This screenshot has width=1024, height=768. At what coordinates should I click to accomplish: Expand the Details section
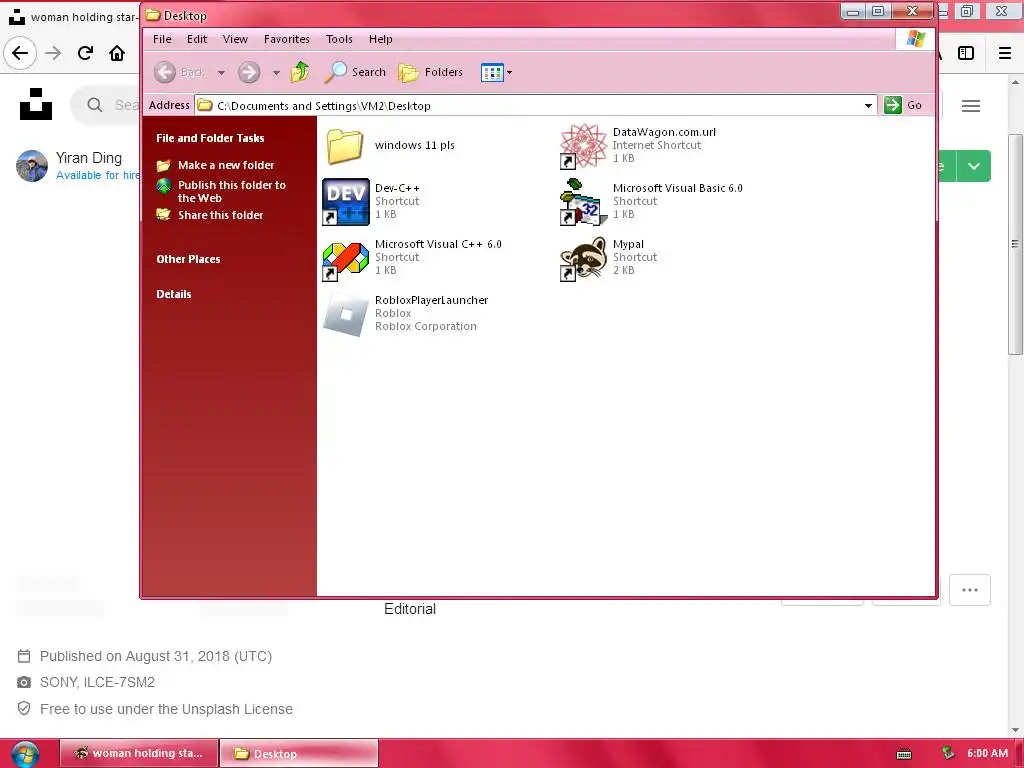(174, 295)
